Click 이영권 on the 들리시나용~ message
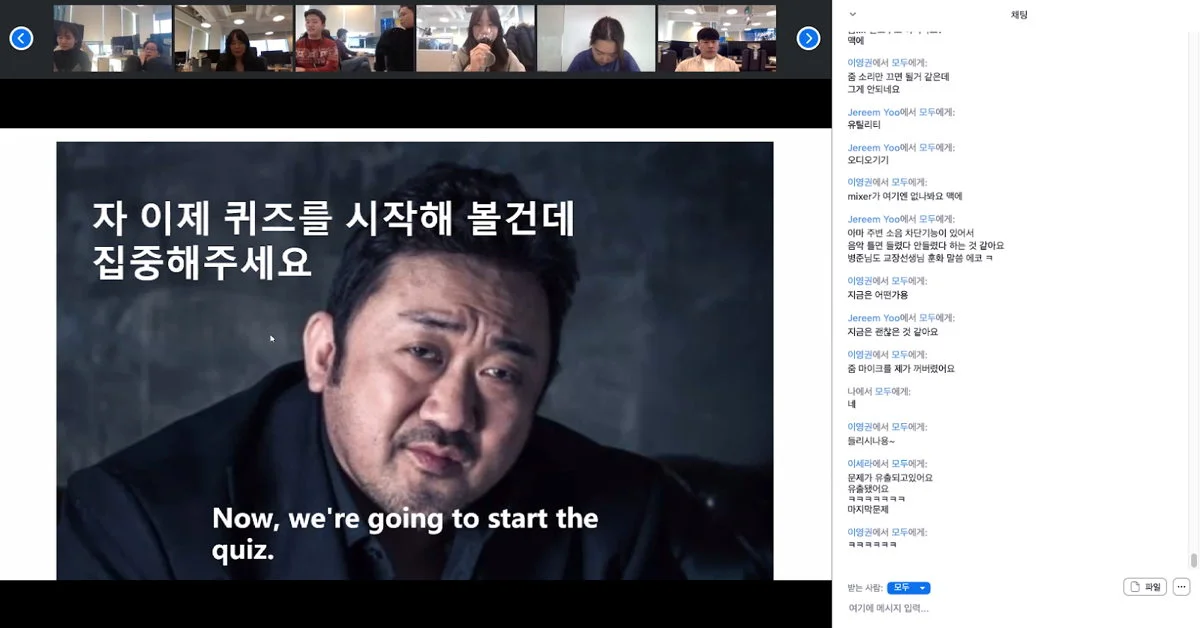 tap(860, 427)
